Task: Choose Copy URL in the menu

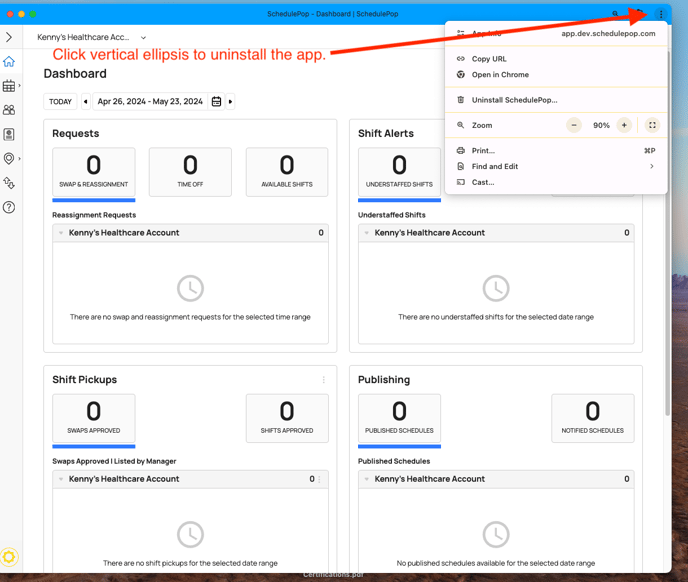Action: point(556,59)
